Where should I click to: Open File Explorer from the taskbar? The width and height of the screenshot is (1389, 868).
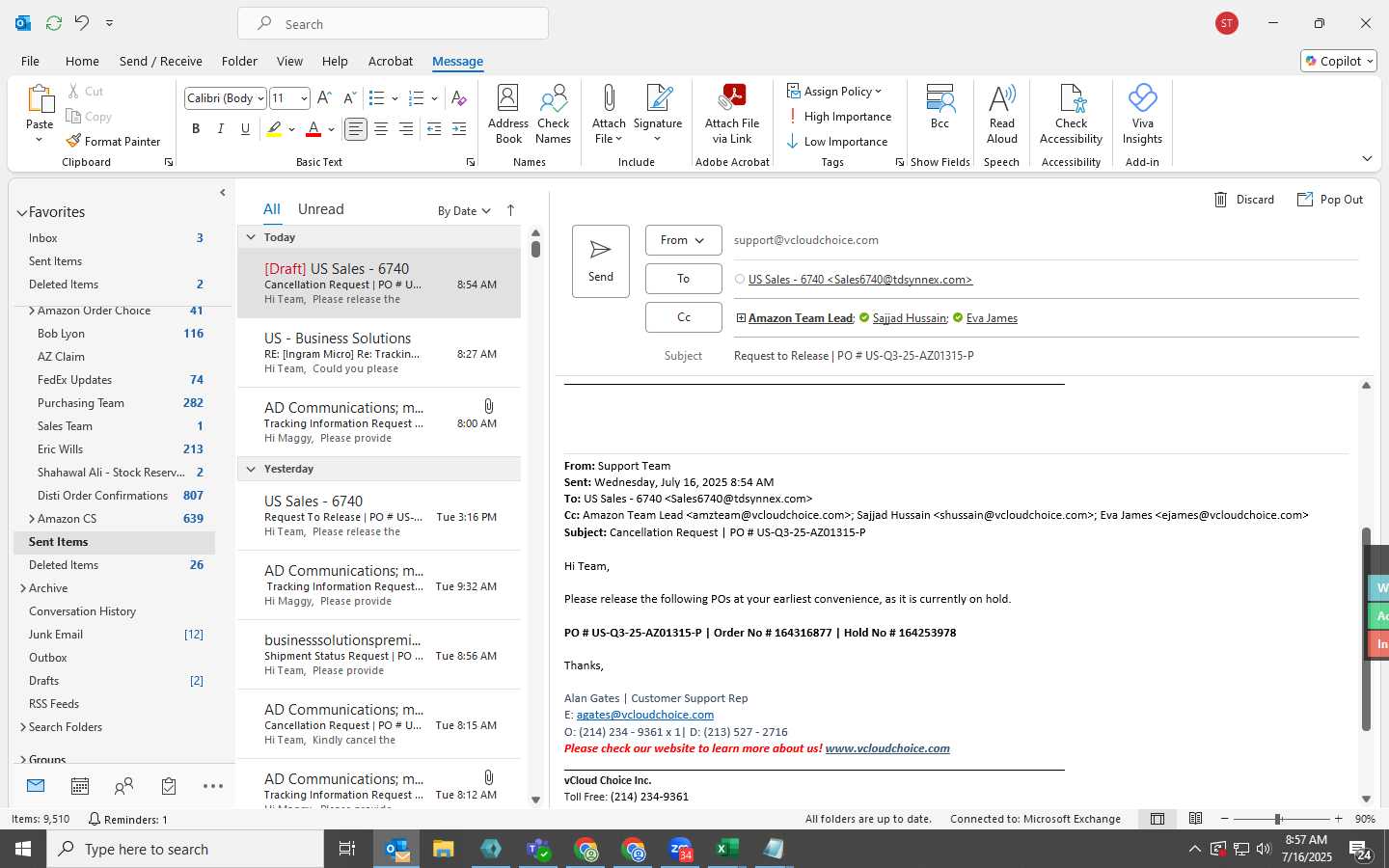coord(444,849)
